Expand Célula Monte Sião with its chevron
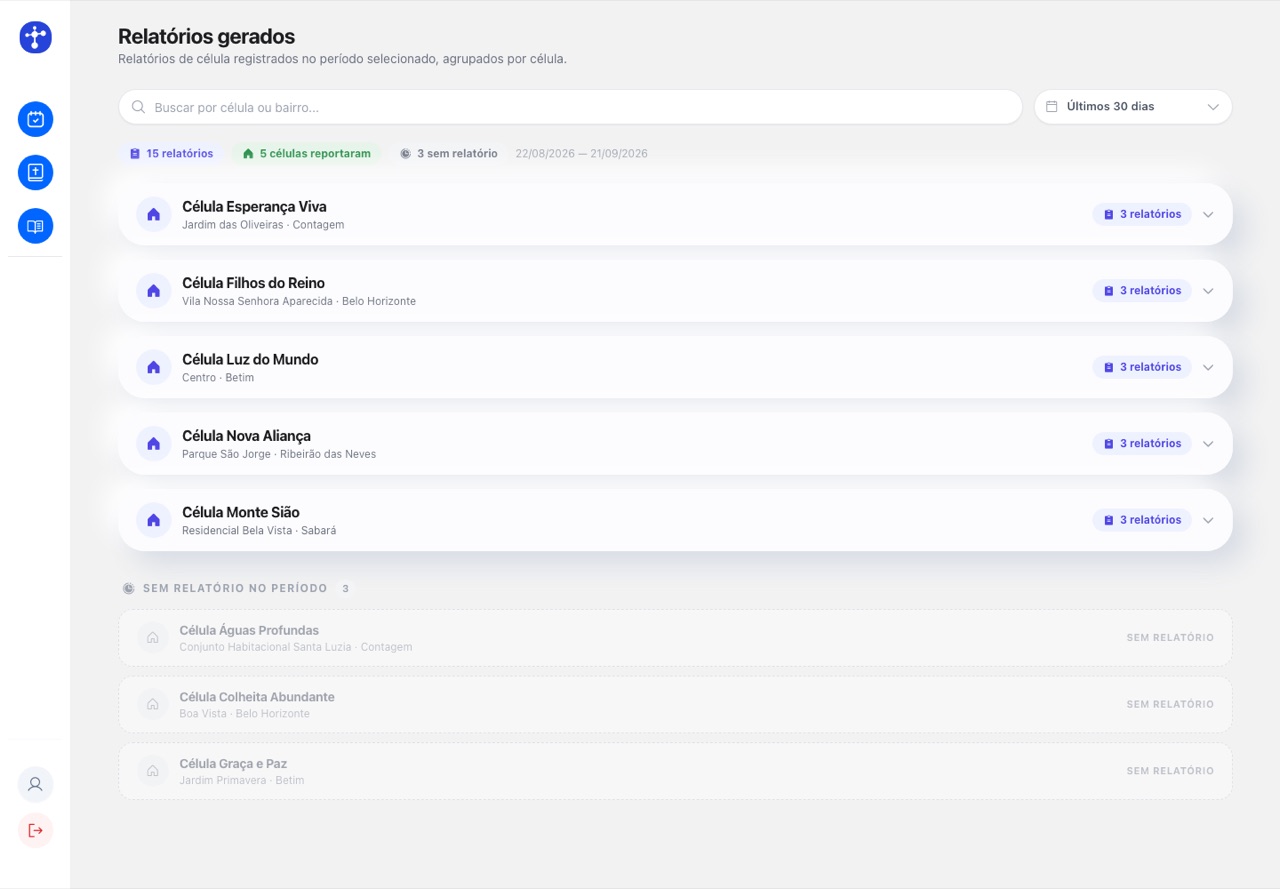The image size is (1280, 889). [x=1208, y=520]
